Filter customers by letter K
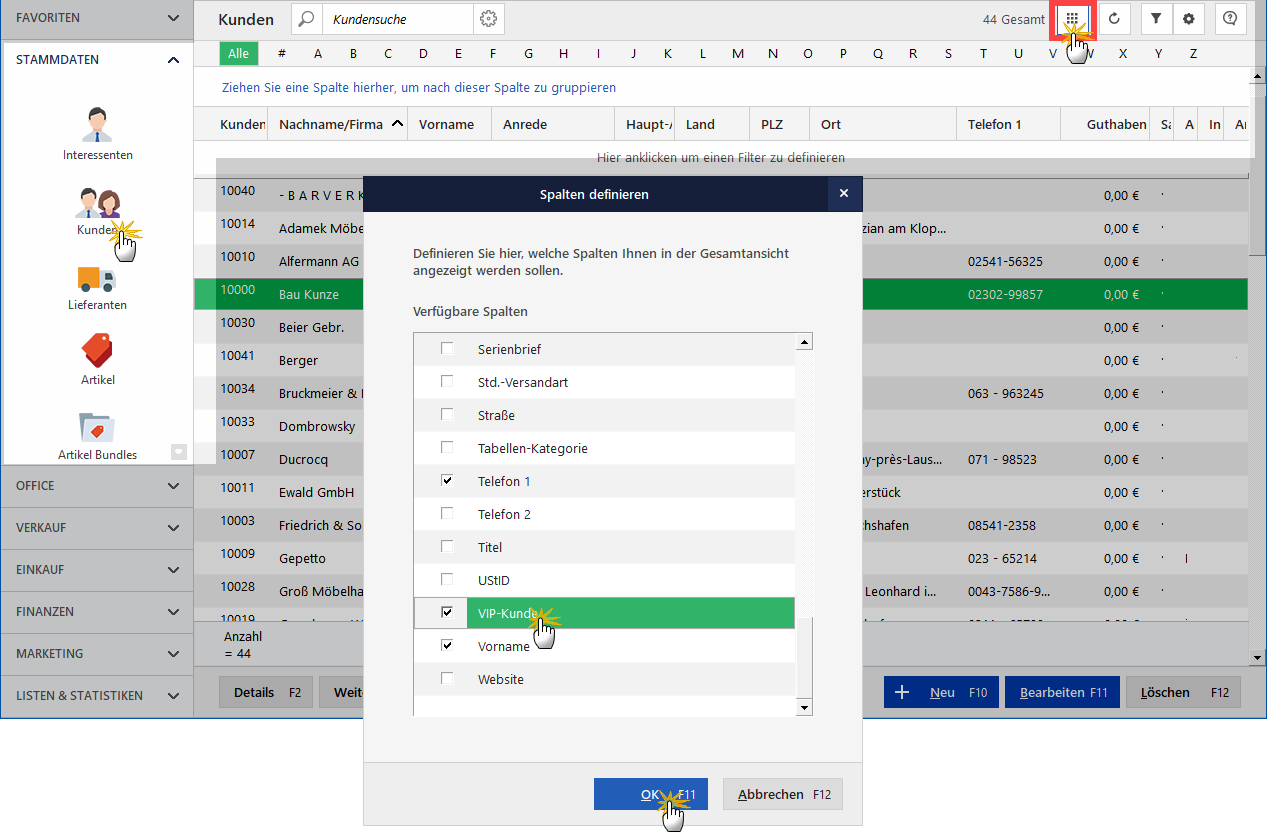Image resolution: width=1267 pixels, height=834 pixels. 668,54
